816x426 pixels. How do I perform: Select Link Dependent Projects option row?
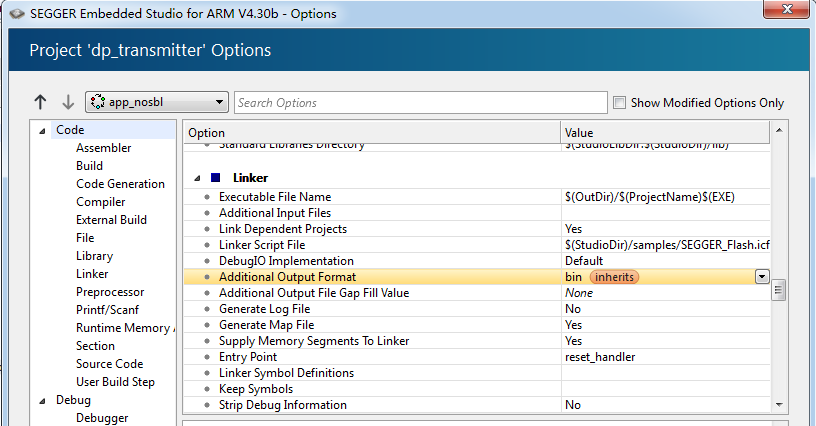(477, 229)
